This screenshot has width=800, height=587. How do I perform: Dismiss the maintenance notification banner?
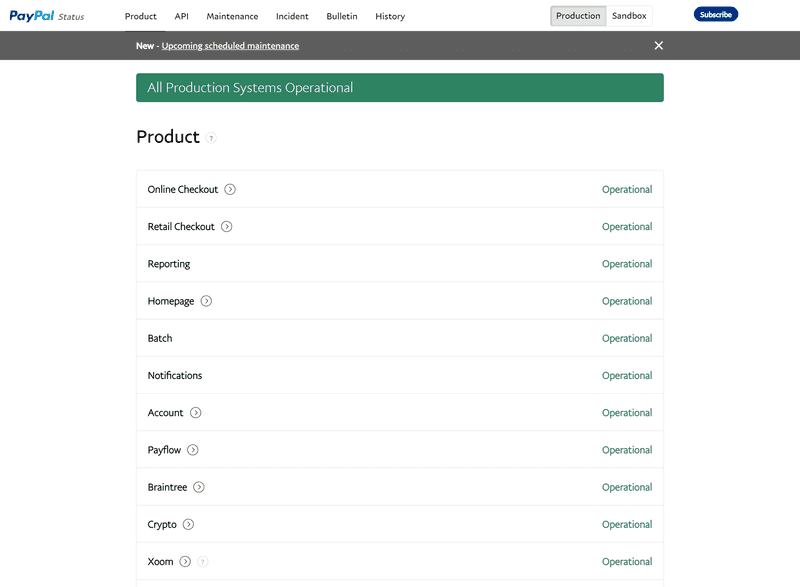tap(657, 45)
